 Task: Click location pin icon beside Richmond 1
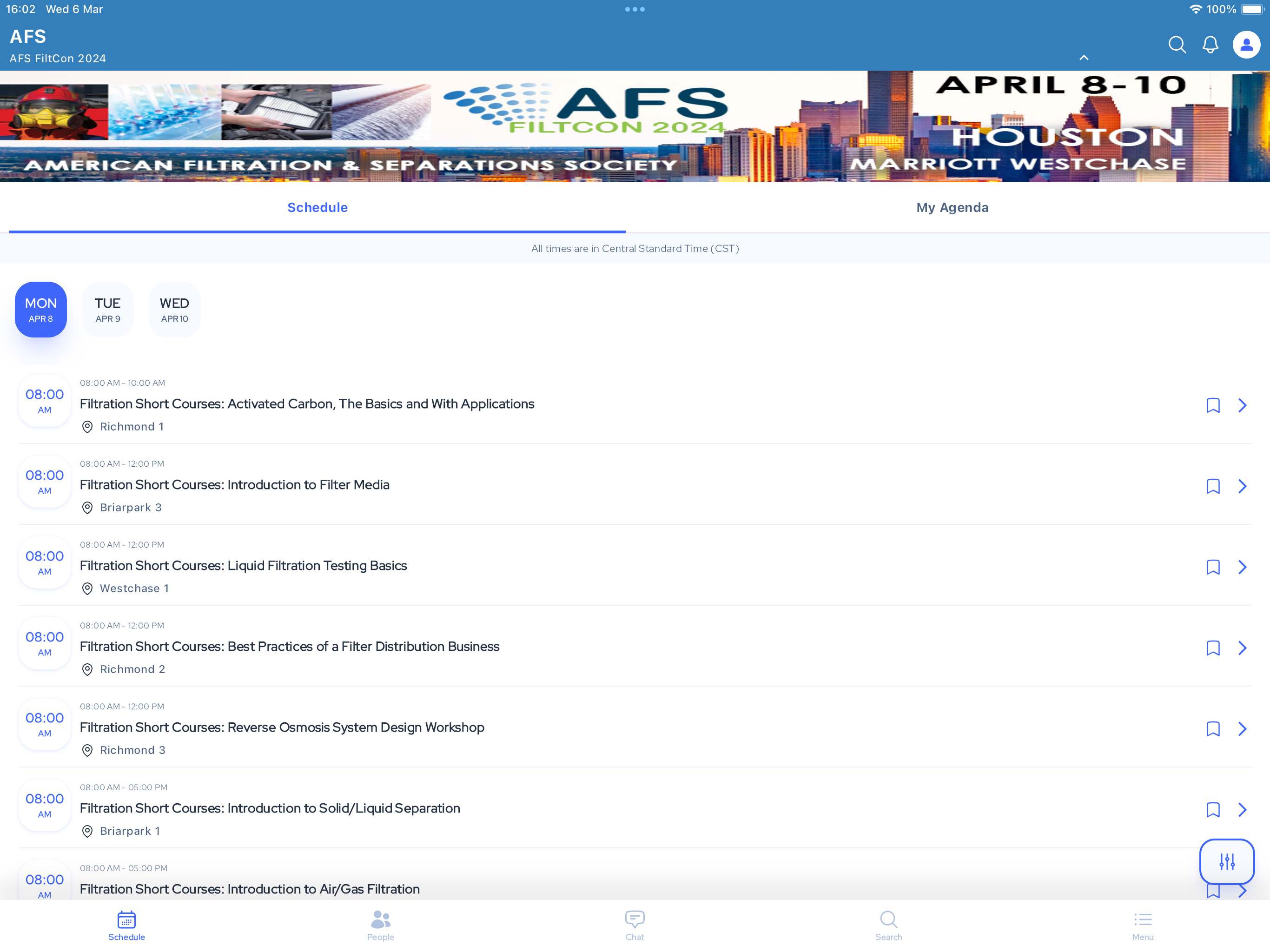[87, 427]
